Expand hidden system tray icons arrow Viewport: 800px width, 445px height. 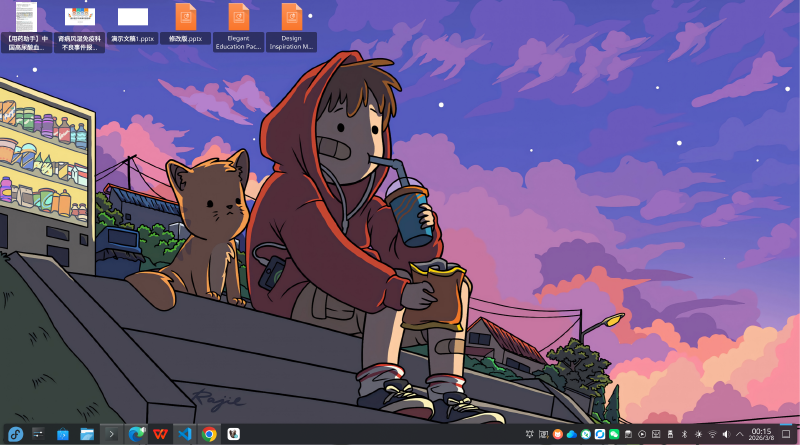[x=740, y=434]
